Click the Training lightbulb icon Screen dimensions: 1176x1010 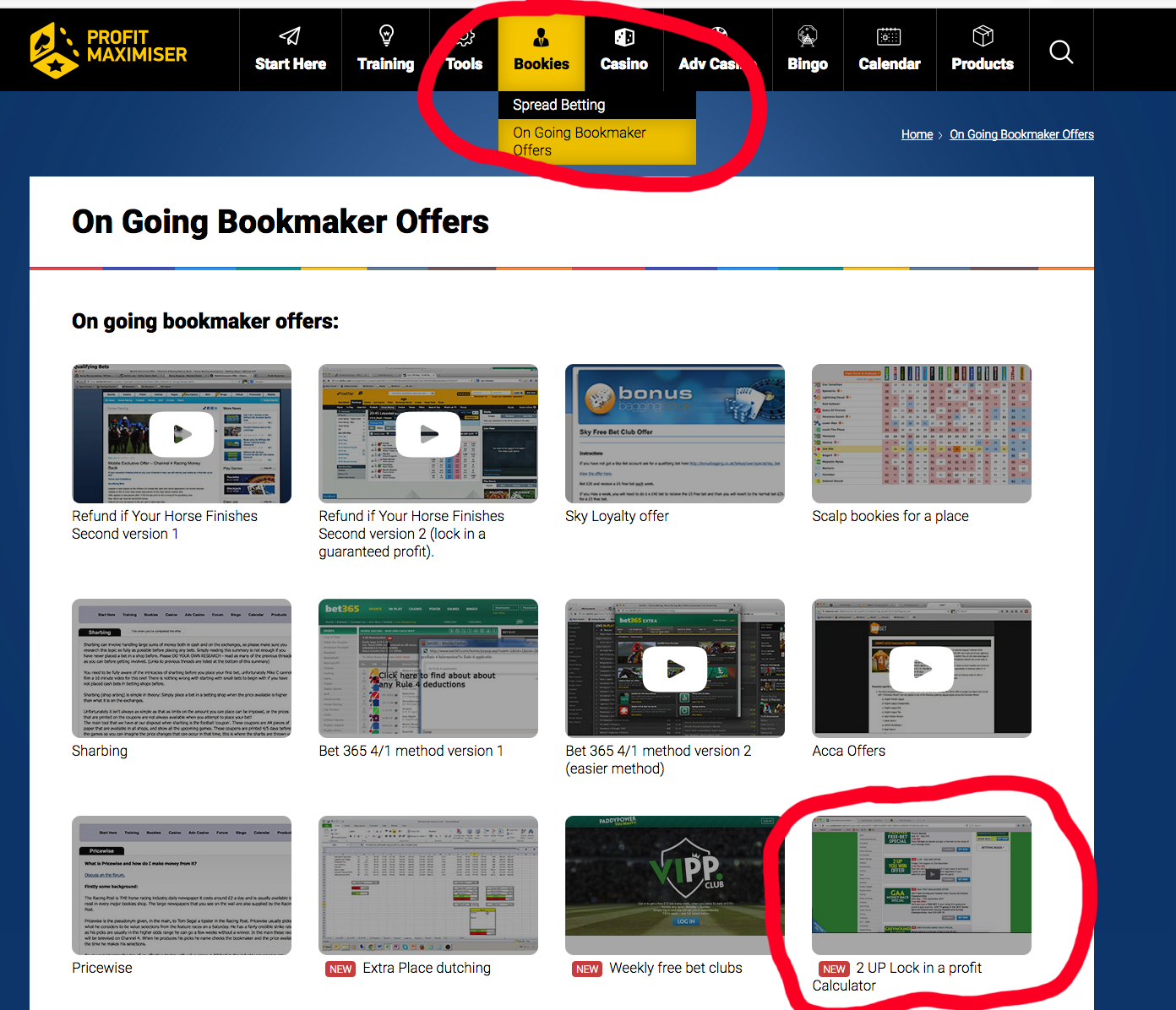[x=385, y=36]
